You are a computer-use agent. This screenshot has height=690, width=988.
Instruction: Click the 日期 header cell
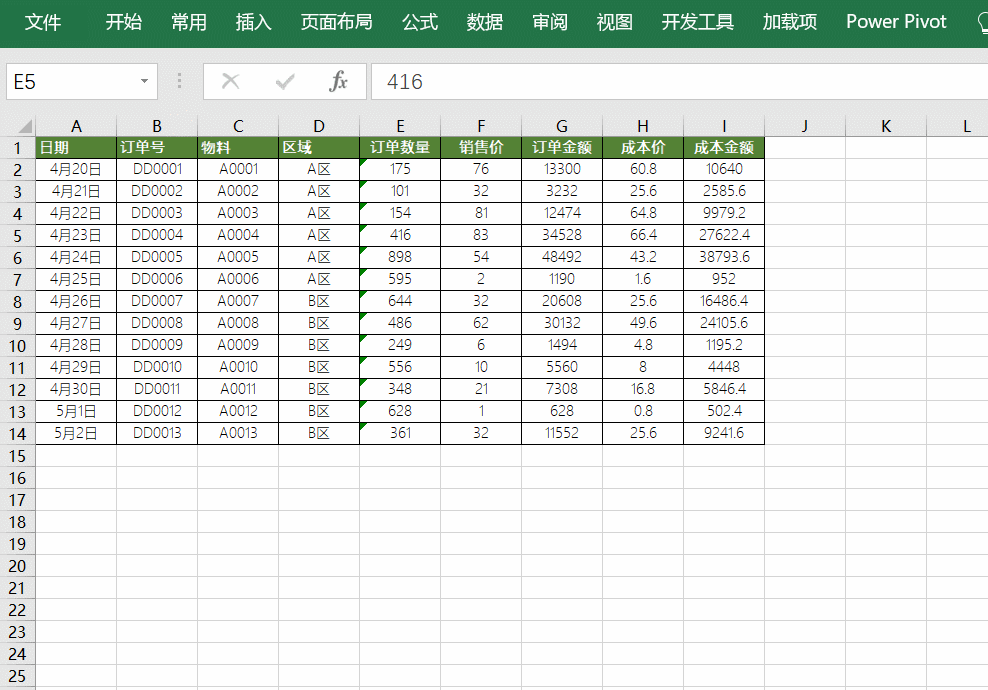(76, 147)
